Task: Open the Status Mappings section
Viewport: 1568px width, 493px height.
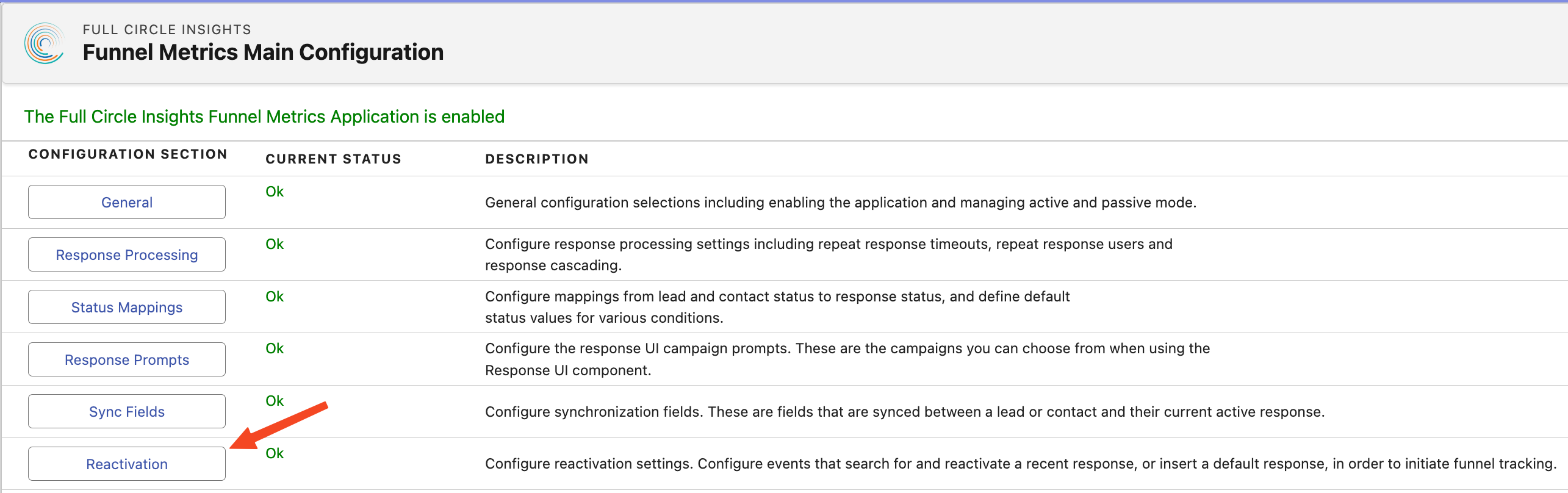Action: [127, 307]
